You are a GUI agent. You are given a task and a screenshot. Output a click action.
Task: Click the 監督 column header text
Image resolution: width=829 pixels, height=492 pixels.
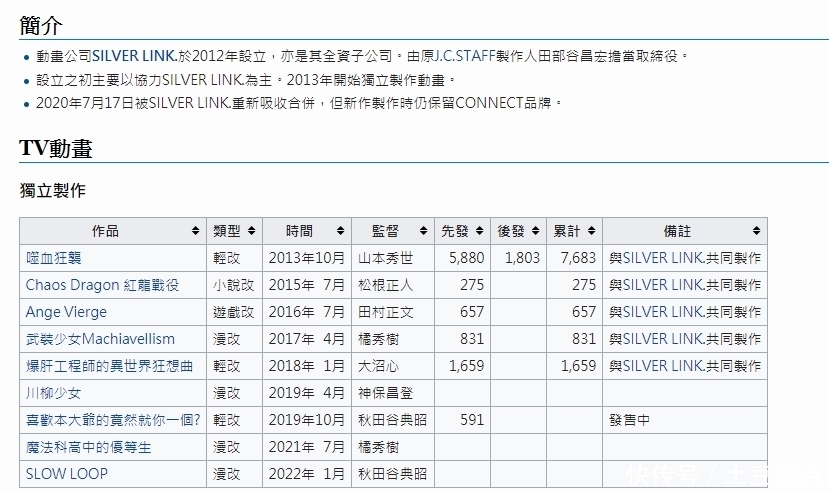[x=385, y=231]
